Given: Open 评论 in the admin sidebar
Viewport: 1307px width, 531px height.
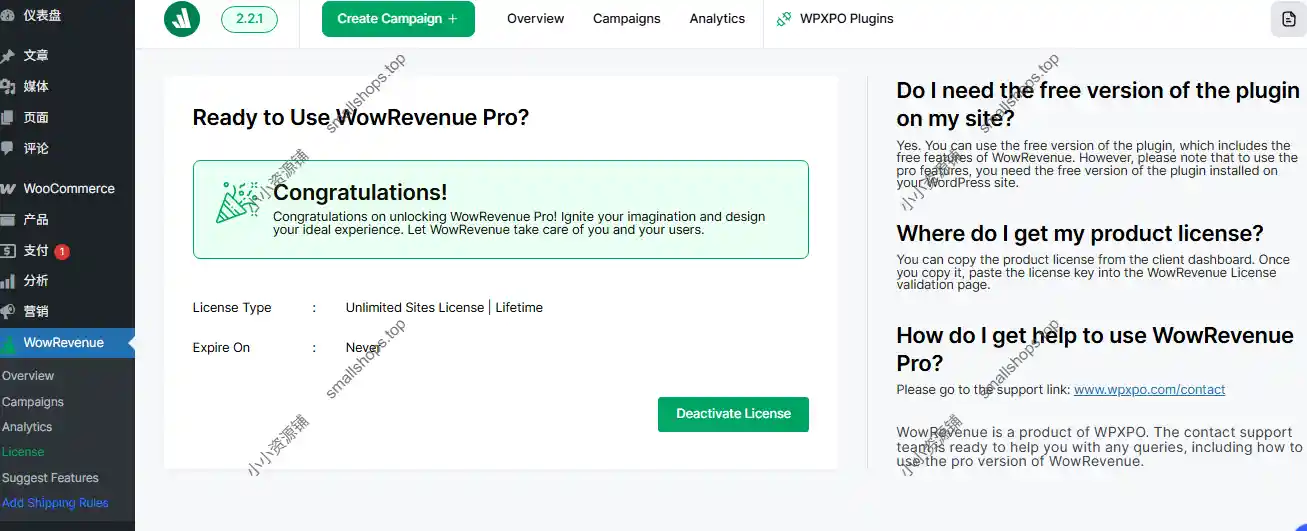Looking at the screenshot, I should point(36,149).
